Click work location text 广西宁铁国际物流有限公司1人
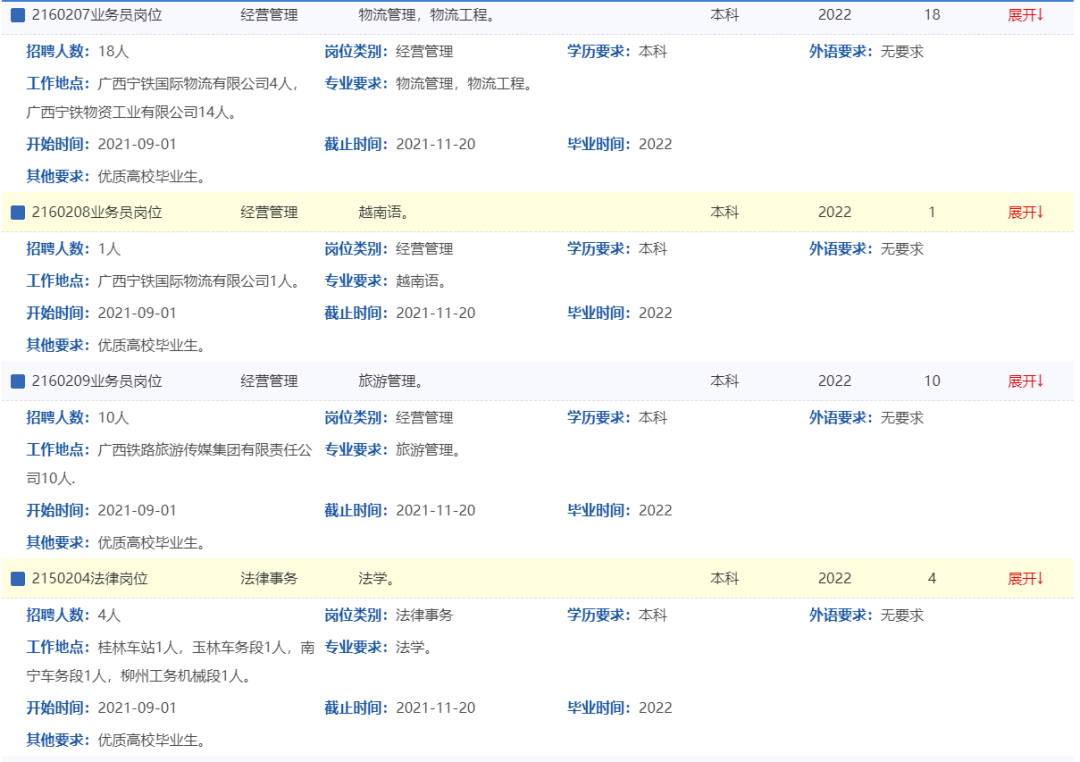The width and height of the screenshot is (1080, 762). pyautogui.click(x=200, y=281)
